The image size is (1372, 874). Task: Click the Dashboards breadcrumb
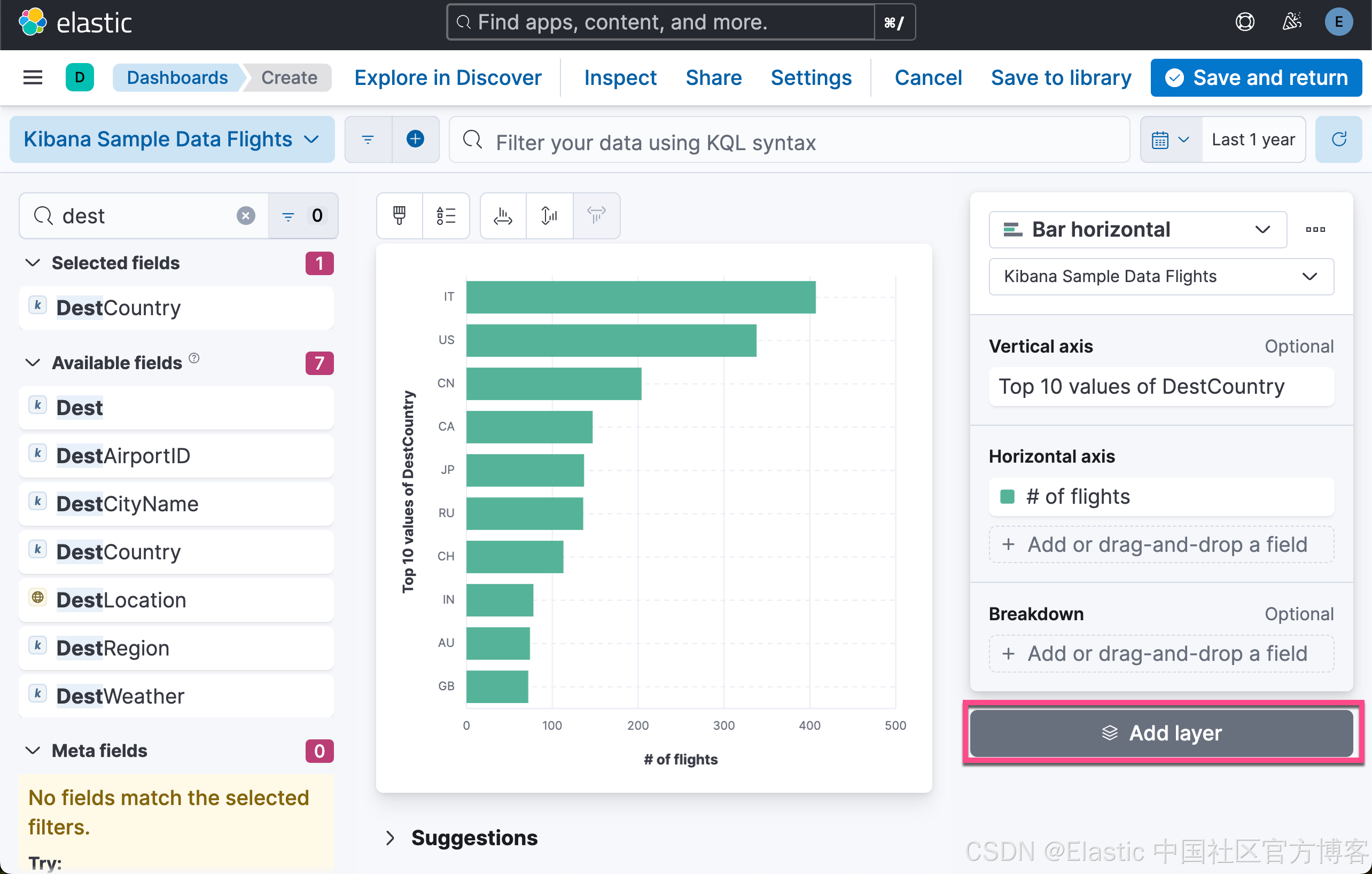click(x=177, y=77)
